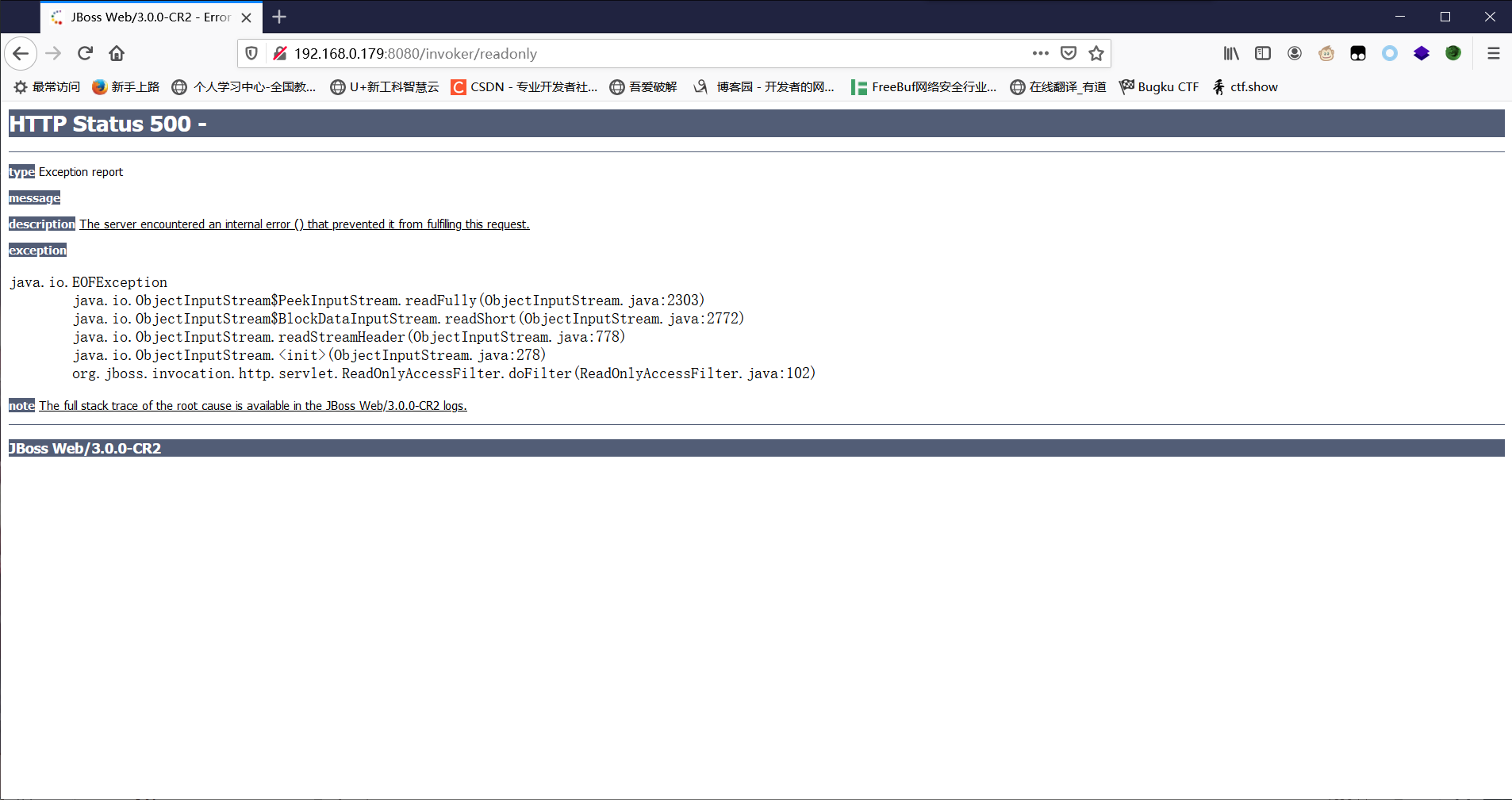Image resolution: width=1512 pixels, height=800 pixels.
Task: Toggle the sidebar view icon
Action: pyautogui.click(x=1263, y=53)
